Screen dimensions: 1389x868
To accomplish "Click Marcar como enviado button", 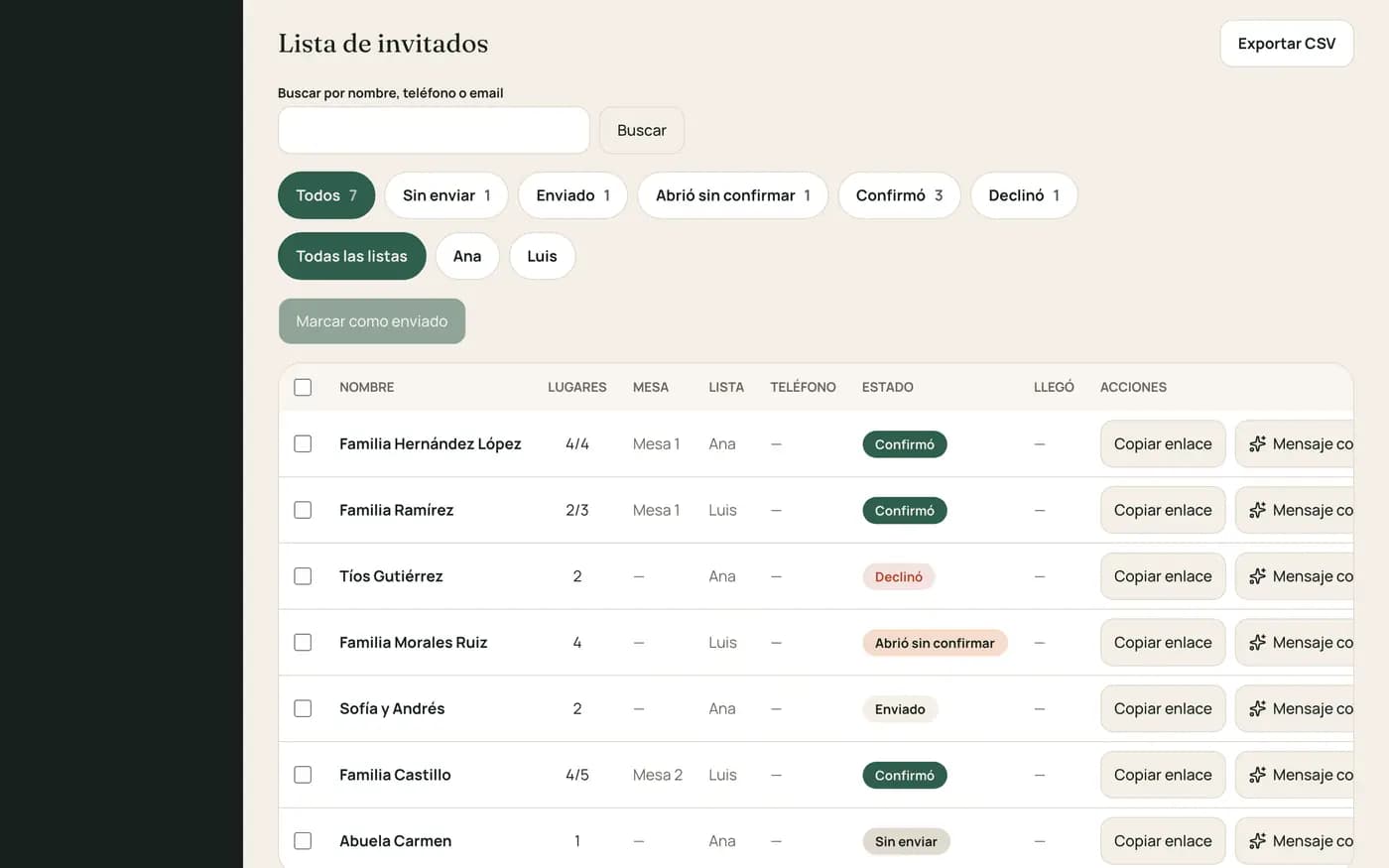I will tap(372, 321).
